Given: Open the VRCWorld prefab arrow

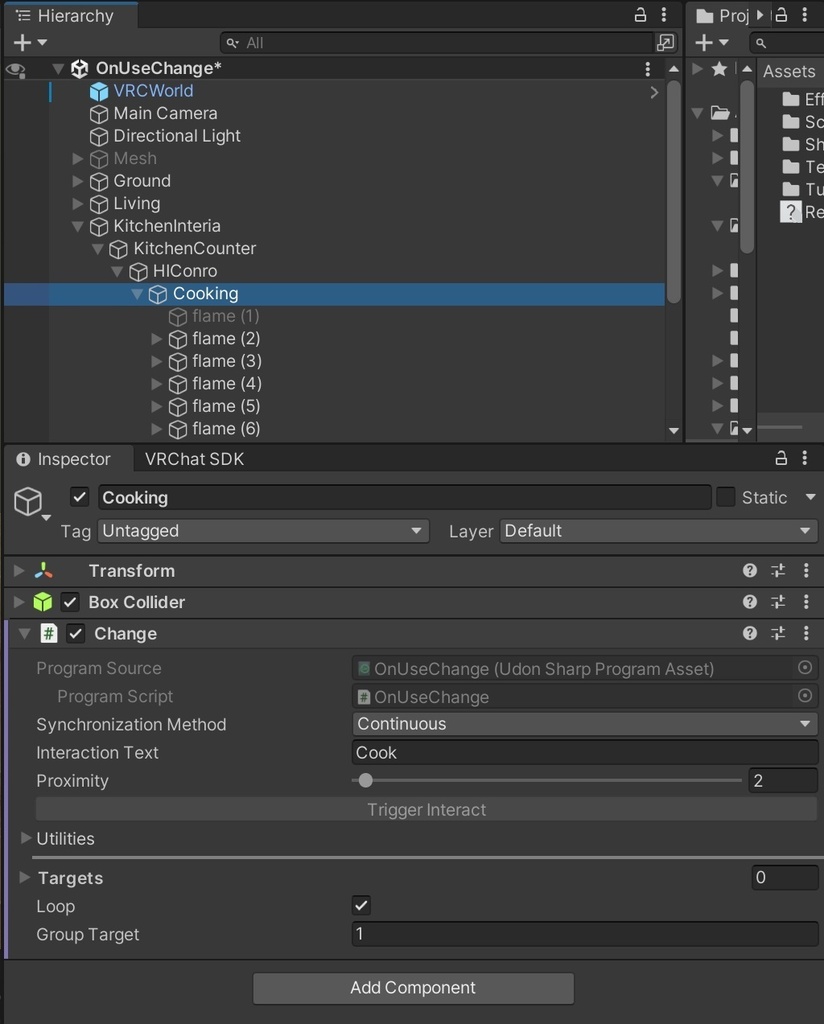Looking at the screenshot, I should (x=654, y=92).
